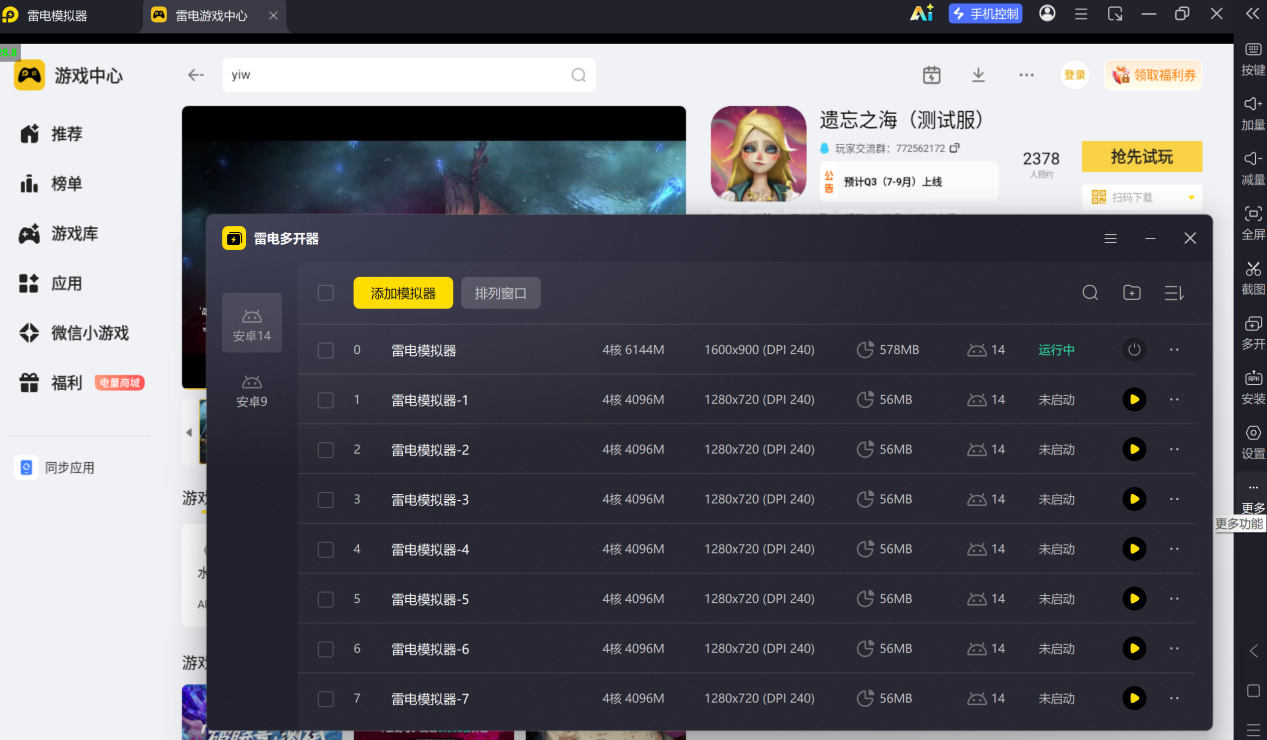This screenshot has height=740, width=1267.
Task: Toggle 全屏 fullscreen in sidebar
Action: click(x=1253, y=222)
